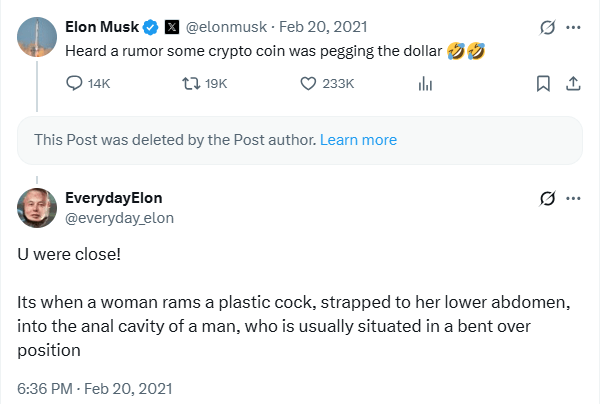Open EverydayElon's profile avatar
This screenshot has width=603, height=404.
pos(36,207)
